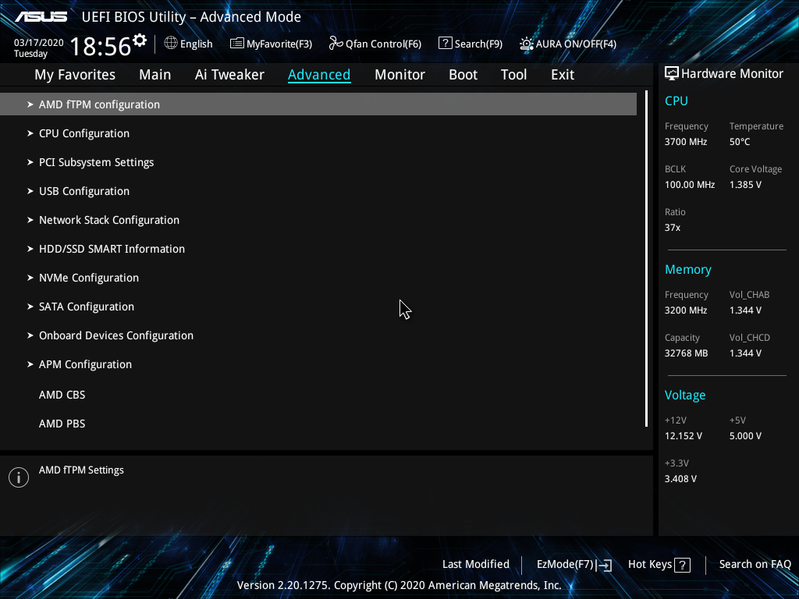Open the Ai Tweaker tab
The width and height of the screenshot is (799, 599).
[x=229, y=75]
